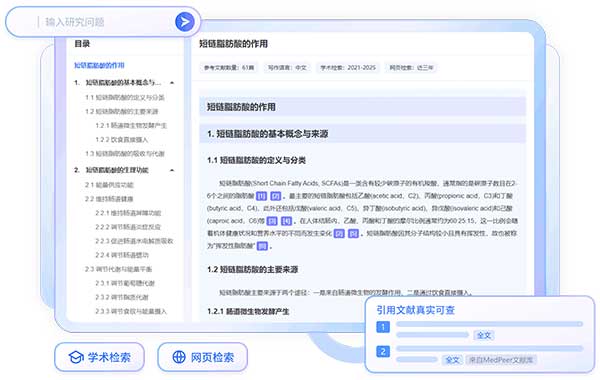
Task: Go to TOC item 1.3 短链脂肪酸的吸收与代谢
Action: tap(125, 153)
